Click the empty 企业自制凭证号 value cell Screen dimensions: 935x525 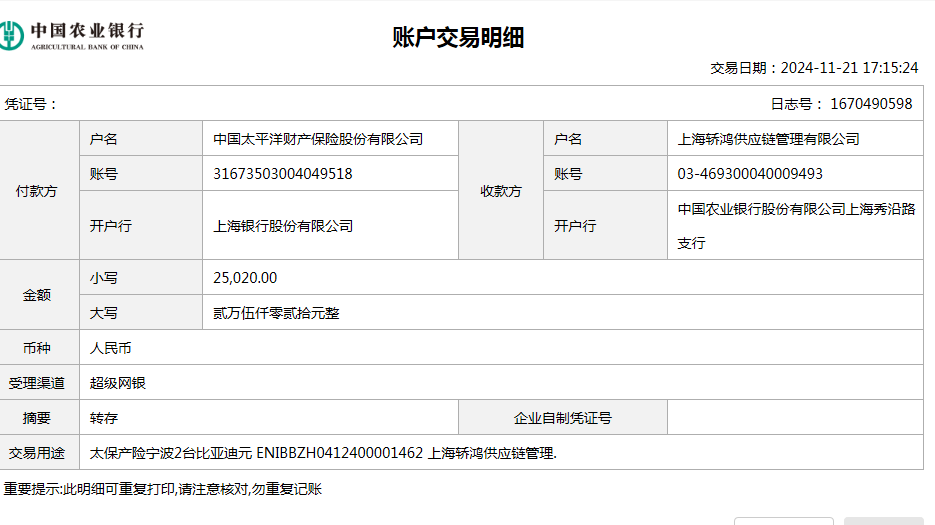coord(795,418)
